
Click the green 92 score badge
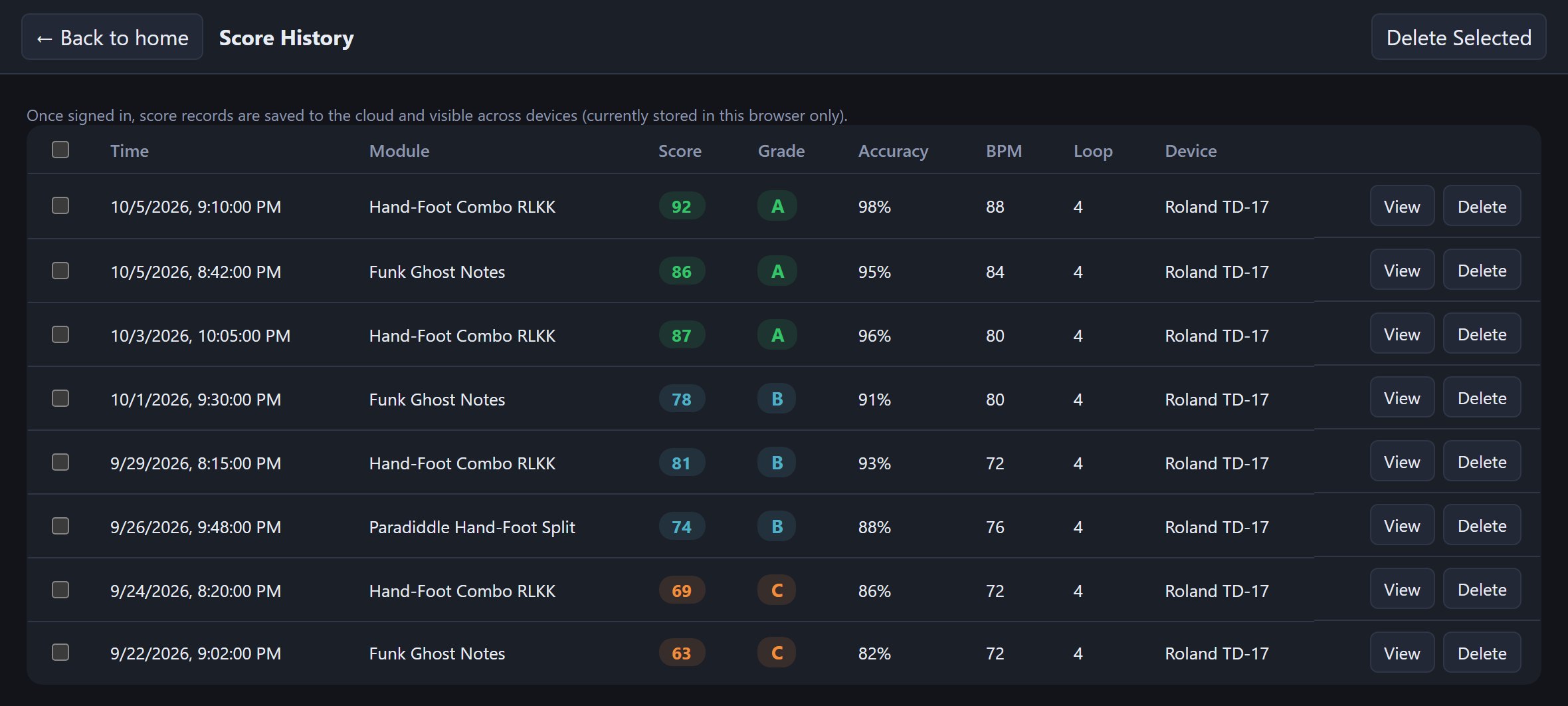point(682,206)
